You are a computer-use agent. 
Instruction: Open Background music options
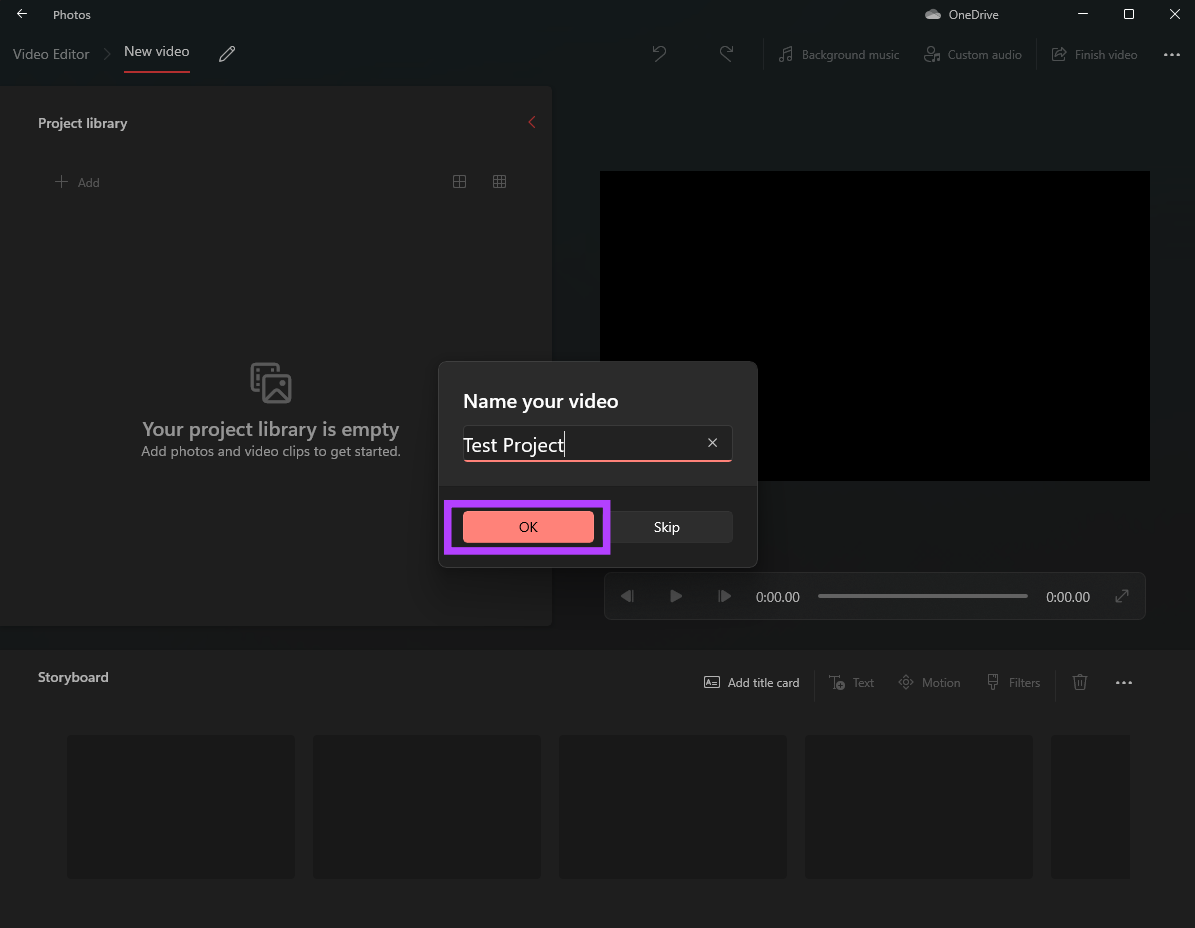[838, 54]
